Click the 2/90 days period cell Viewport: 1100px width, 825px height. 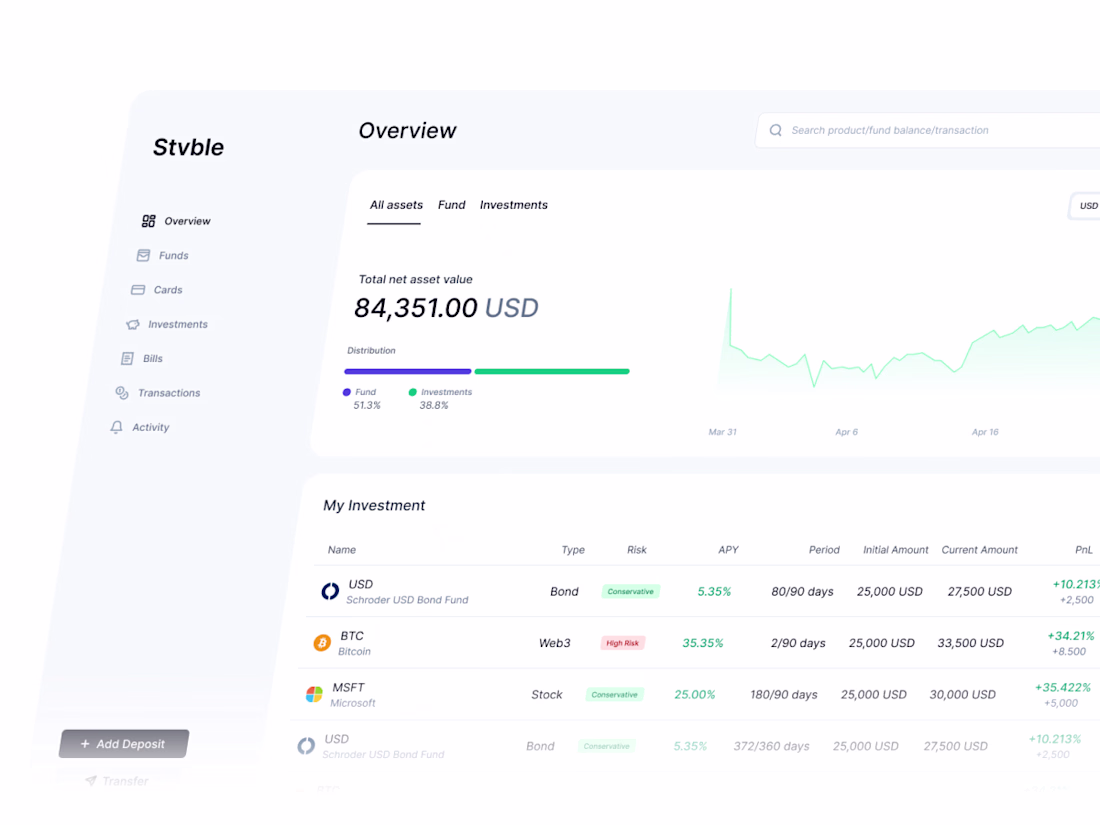(798, 643)
